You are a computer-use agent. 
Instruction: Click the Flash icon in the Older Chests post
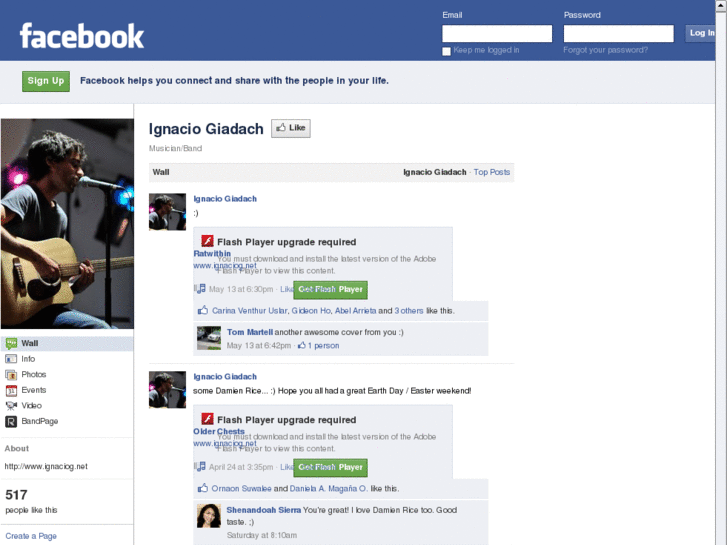click(207, 419)
